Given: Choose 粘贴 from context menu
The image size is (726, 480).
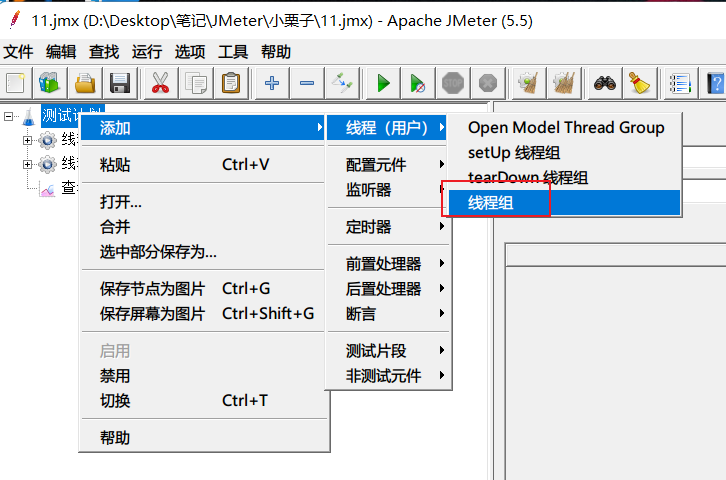Looking at the screenshot, I should (x=203, y=164).
